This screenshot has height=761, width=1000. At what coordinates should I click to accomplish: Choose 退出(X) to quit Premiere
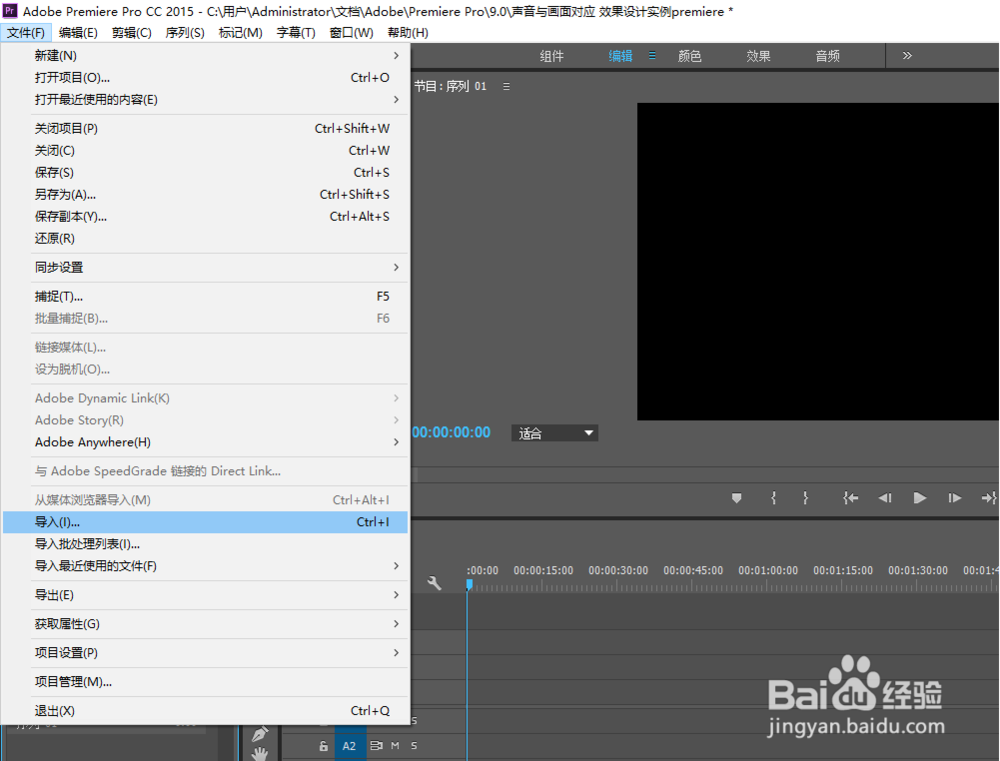205,711
